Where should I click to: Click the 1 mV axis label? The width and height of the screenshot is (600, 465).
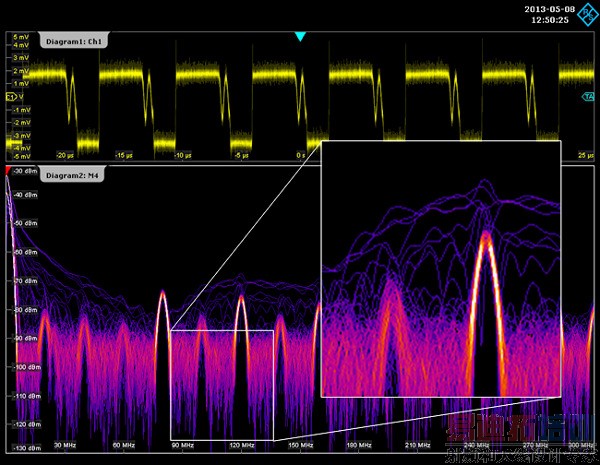[x=21, y=83]
